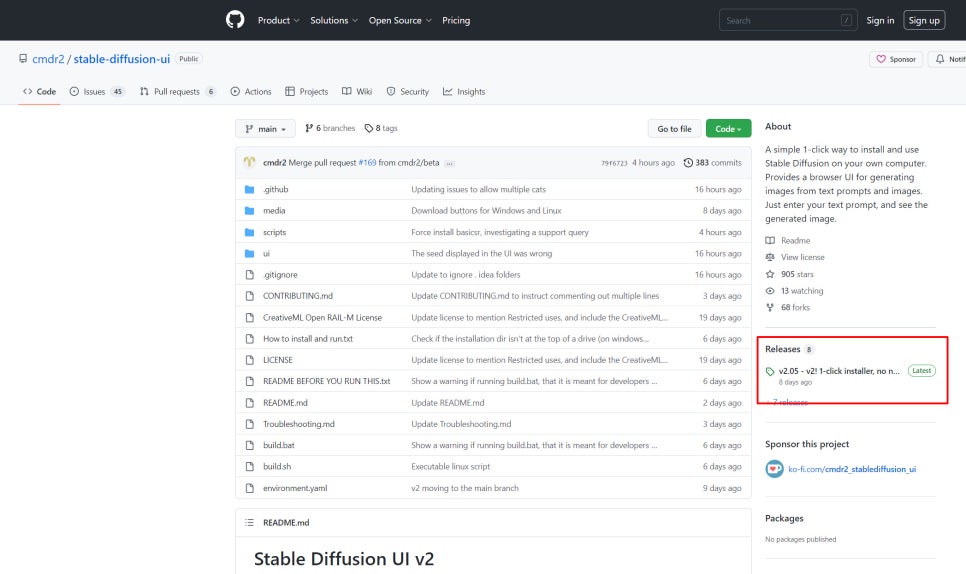Open the scripts folder
The image size is (966, 574).
coord(274,232)
